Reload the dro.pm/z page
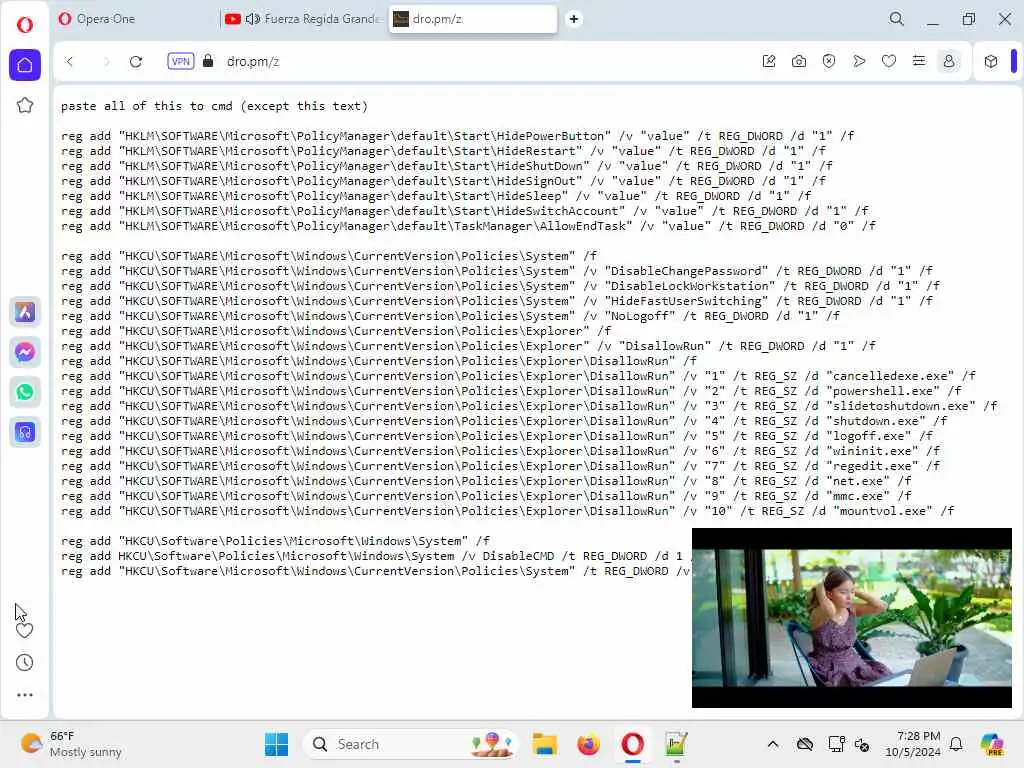Viewport: 1024px width, 768px height. [x=136, y=61]
